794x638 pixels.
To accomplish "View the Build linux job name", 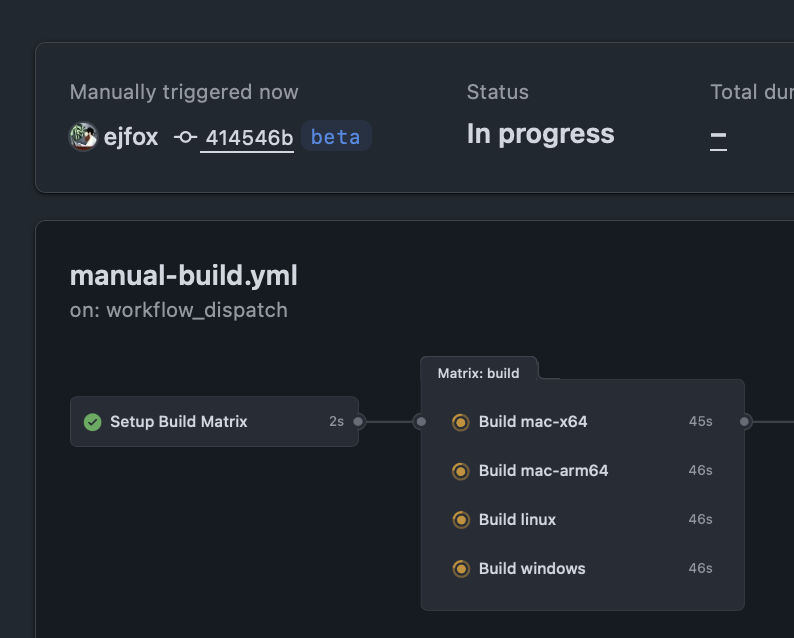I will 517,520.
